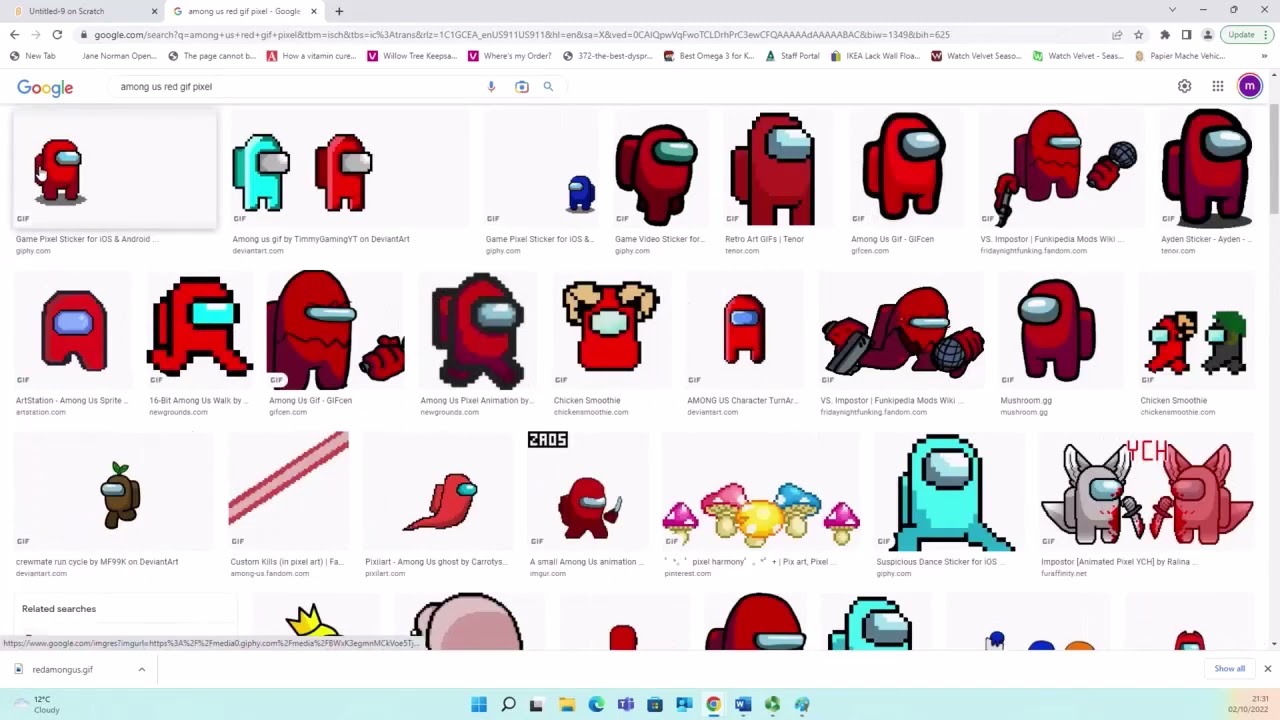Open Microsoft Teams from taskbar
1280x720 pixels.
click(x=626, y=705)
